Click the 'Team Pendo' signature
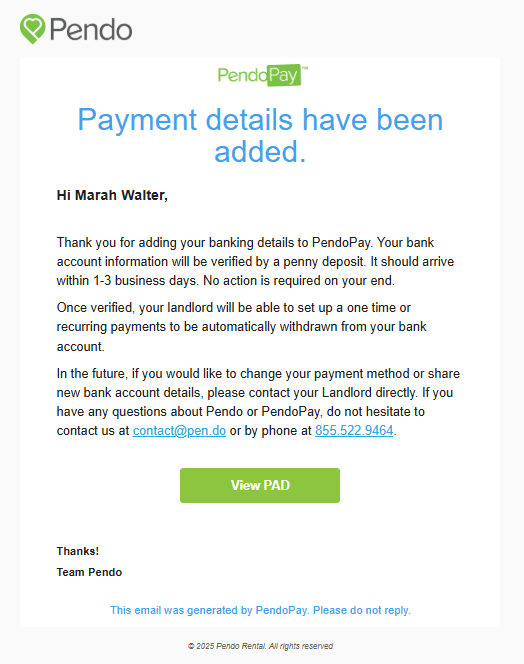524x664 pixels. coord(89,573)
